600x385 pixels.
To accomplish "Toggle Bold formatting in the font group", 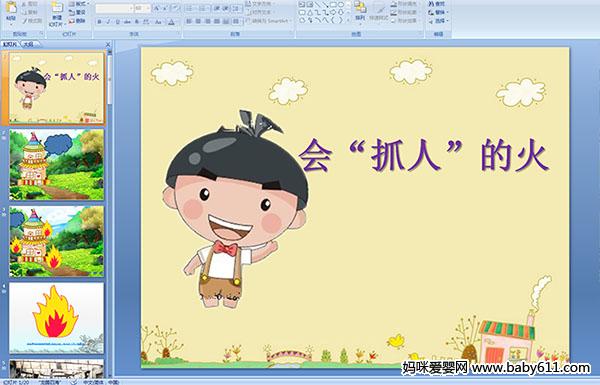I will pyautogui.click(x=99, y=22).
